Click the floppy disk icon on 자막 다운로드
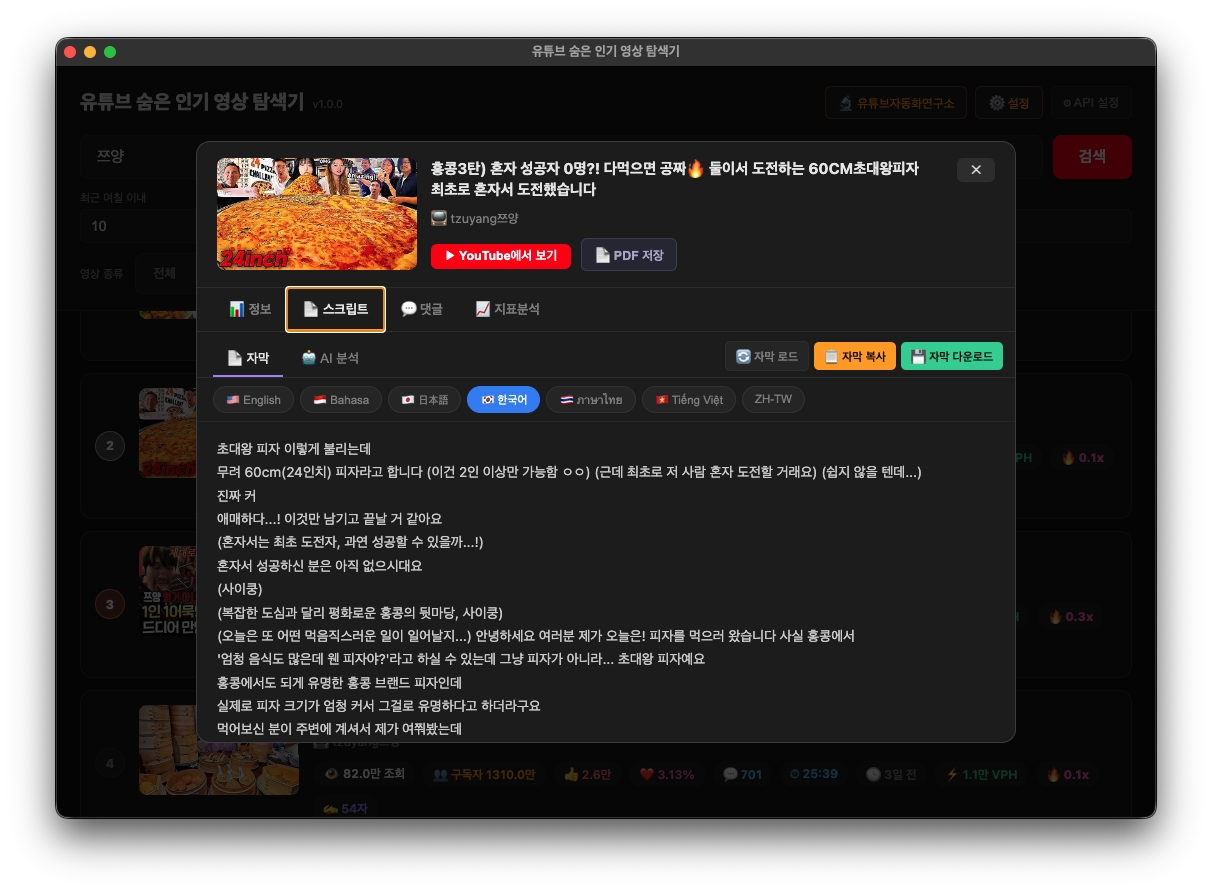 pos(918,356)
